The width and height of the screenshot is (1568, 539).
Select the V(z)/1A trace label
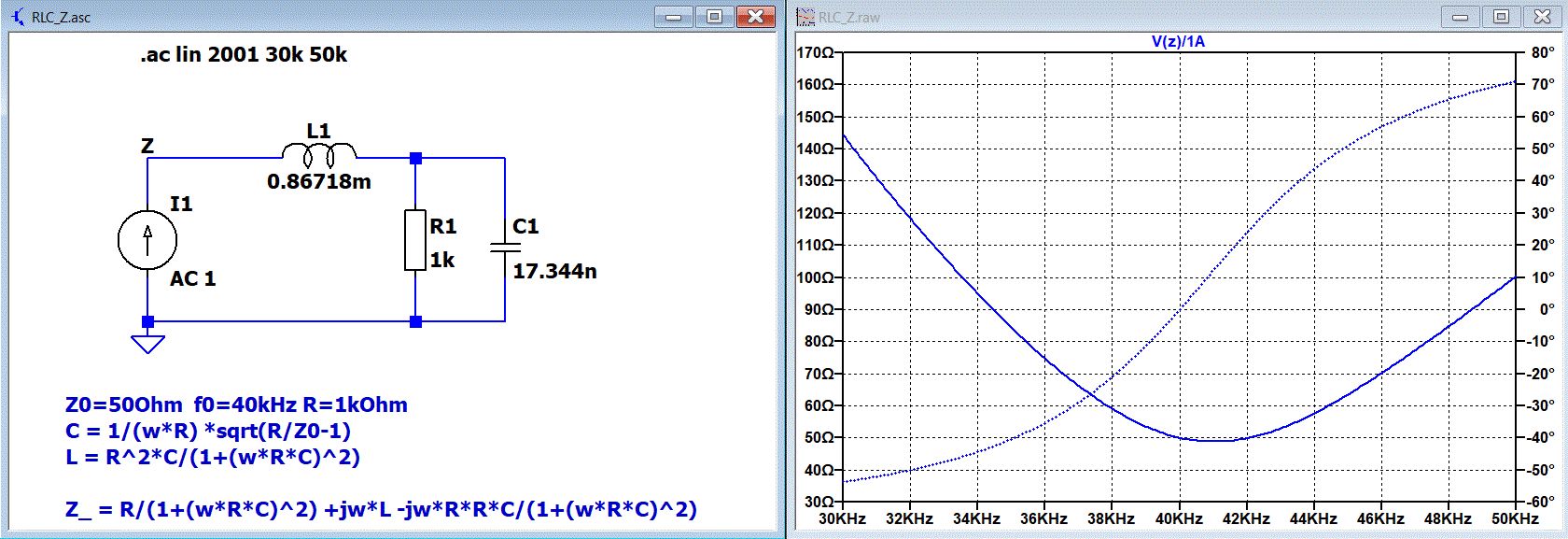[x=1177, y=41]
